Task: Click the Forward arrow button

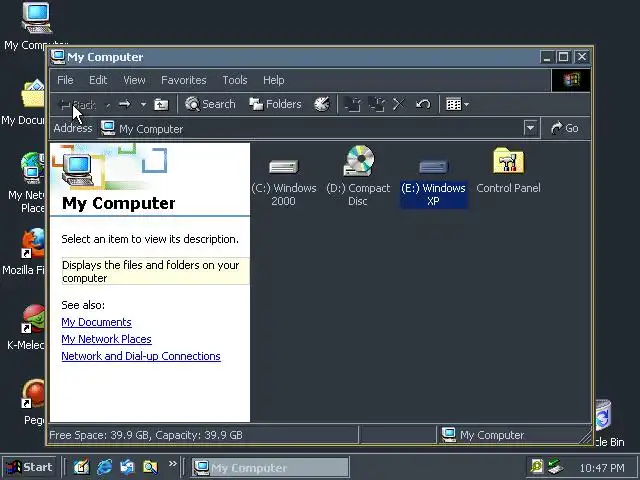Action: point(124,104)
